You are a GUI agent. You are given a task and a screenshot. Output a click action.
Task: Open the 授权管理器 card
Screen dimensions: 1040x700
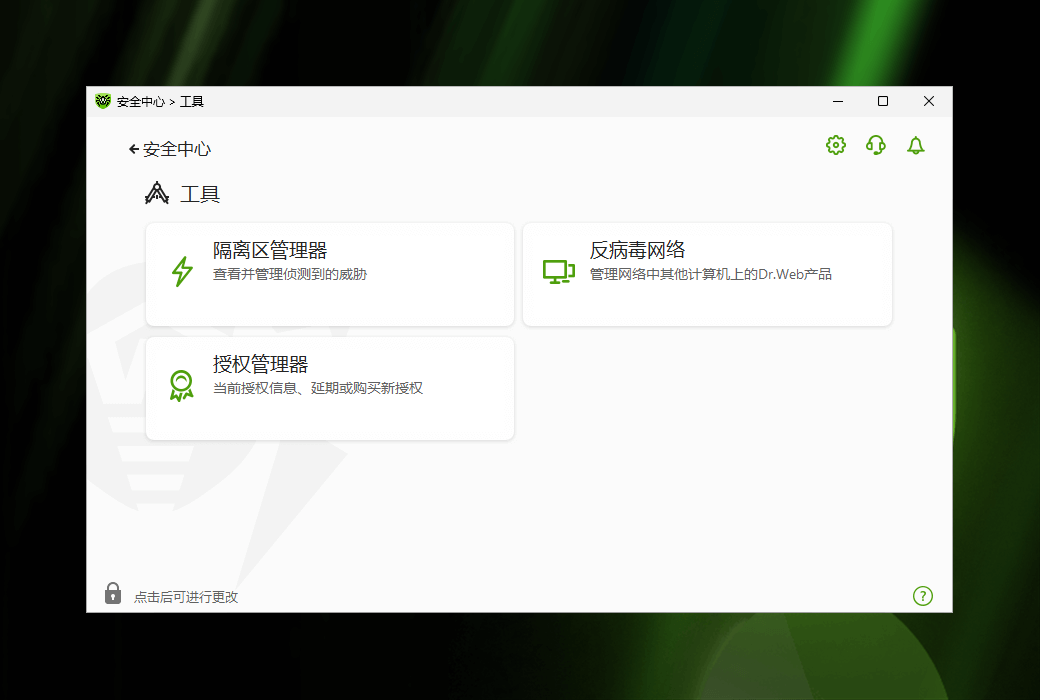point(330,388)
